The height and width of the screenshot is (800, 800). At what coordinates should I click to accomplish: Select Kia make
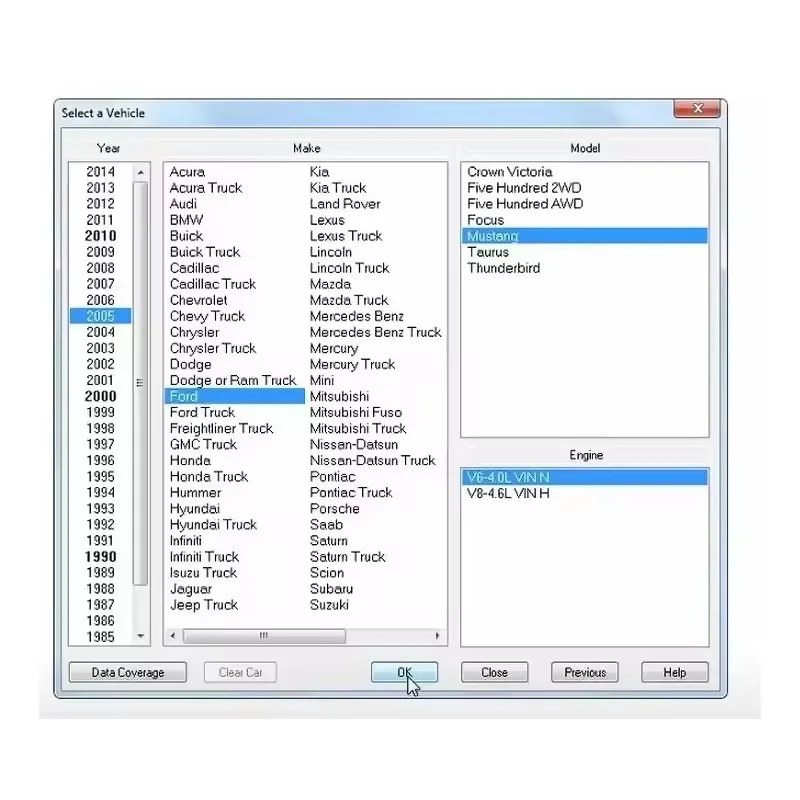click(x=319, y=171)
